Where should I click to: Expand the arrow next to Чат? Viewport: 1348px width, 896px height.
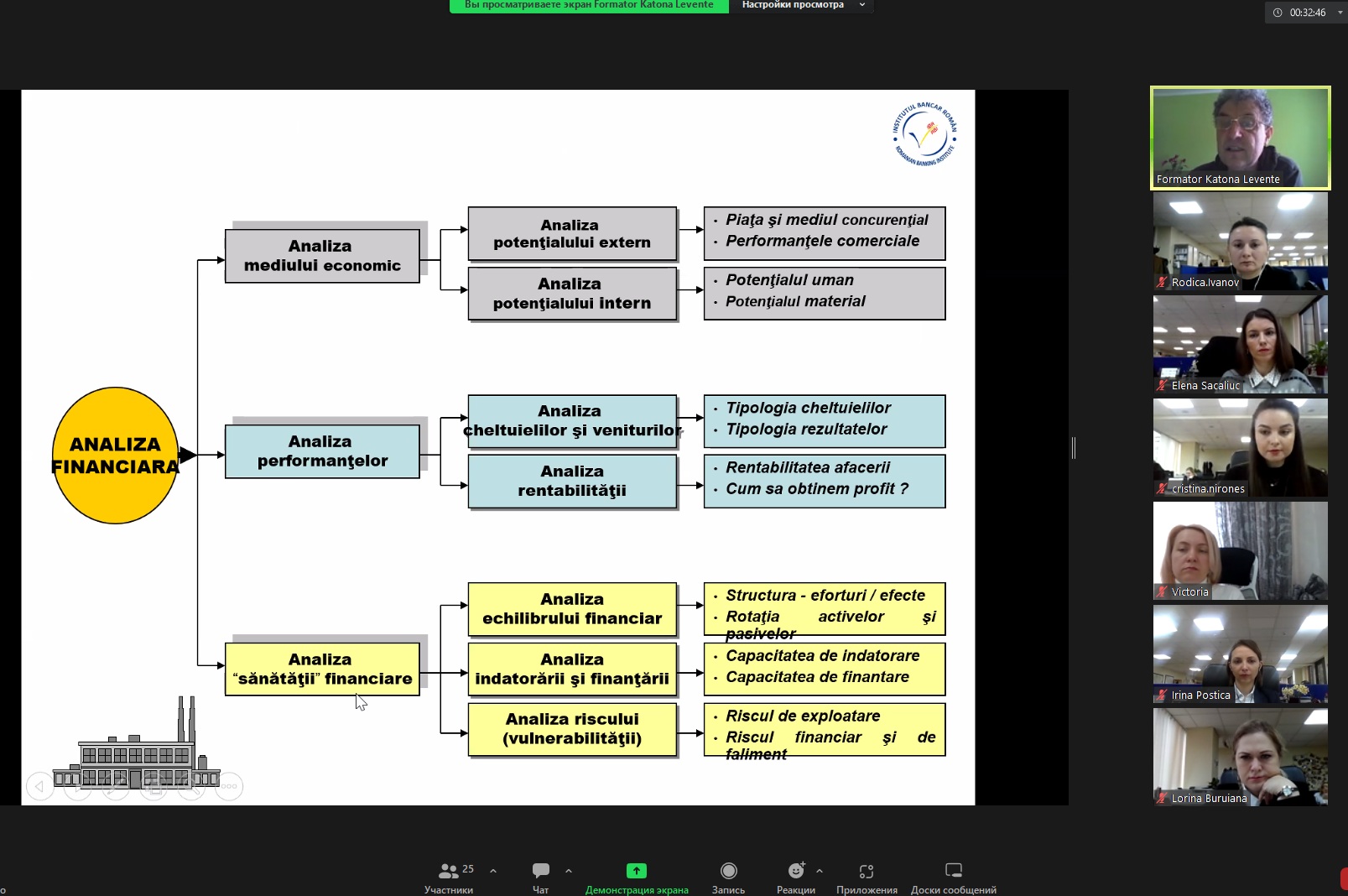[x=569, y=871]
